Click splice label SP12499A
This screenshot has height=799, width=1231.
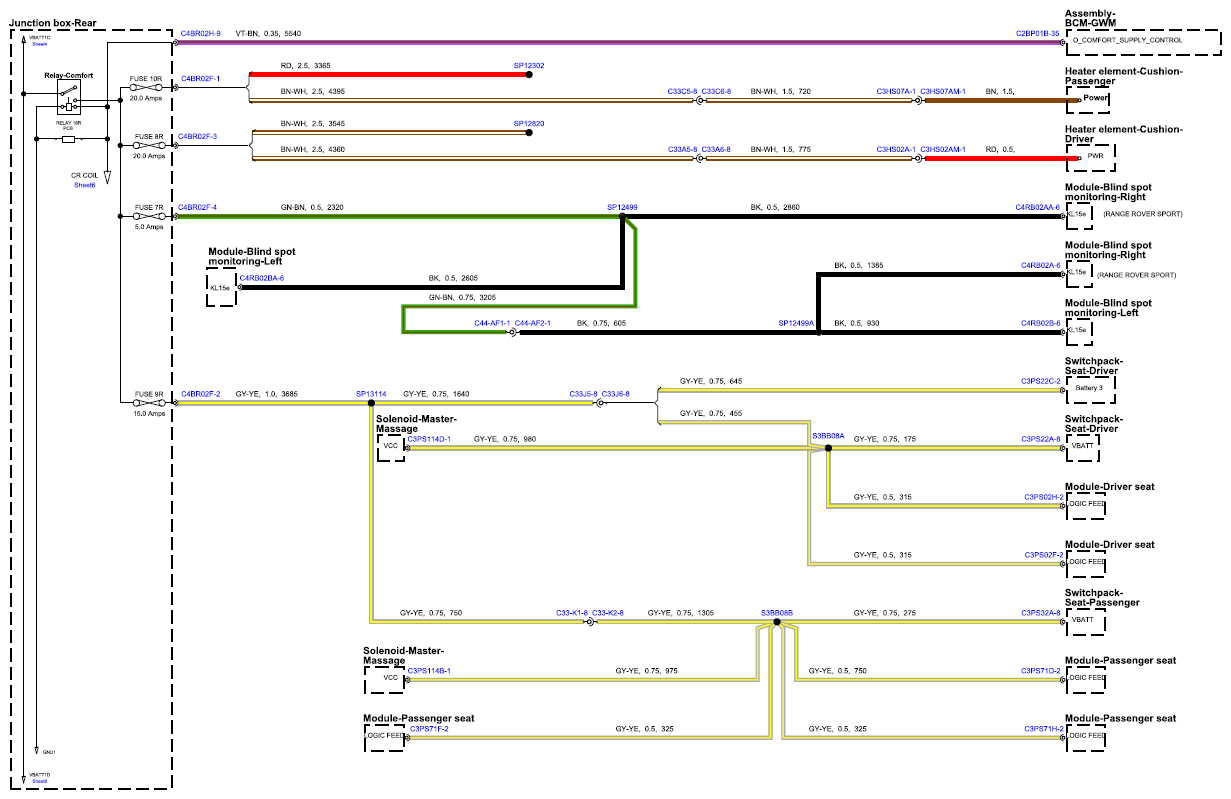pos(797,323)
